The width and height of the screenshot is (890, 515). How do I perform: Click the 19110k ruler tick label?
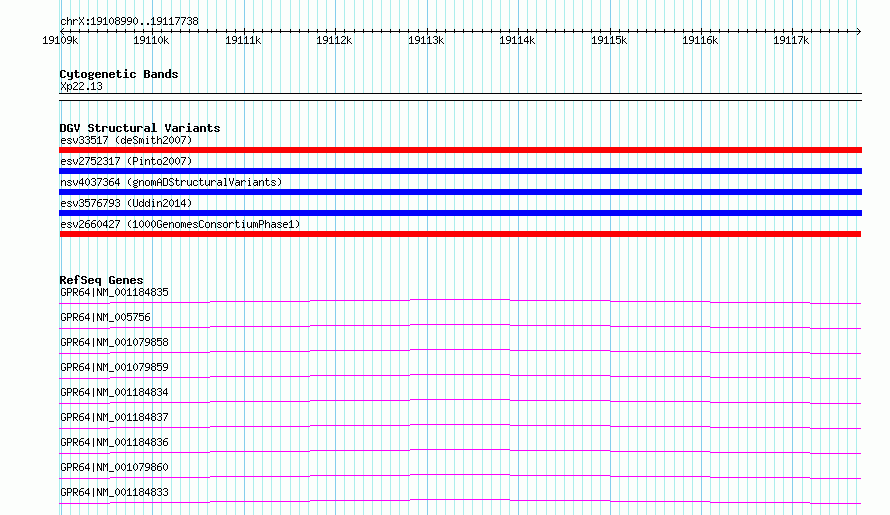pos(151,40)
